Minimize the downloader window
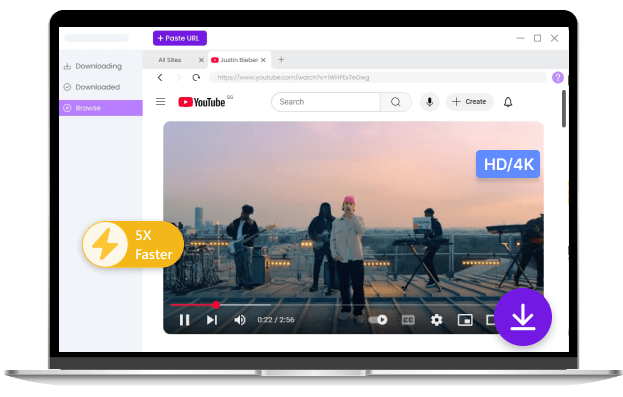This screenshot has height=397, width=623. pyautogui.click(x=520, y=38)
